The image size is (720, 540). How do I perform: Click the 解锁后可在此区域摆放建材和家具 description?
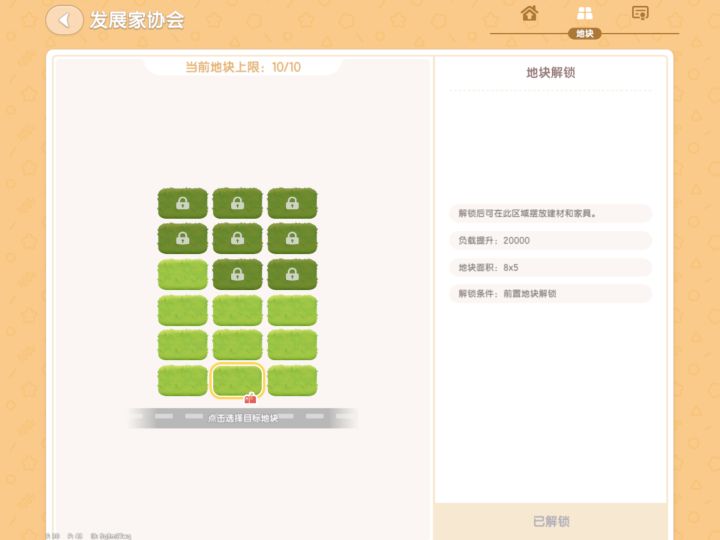click(x=551, y=214)
